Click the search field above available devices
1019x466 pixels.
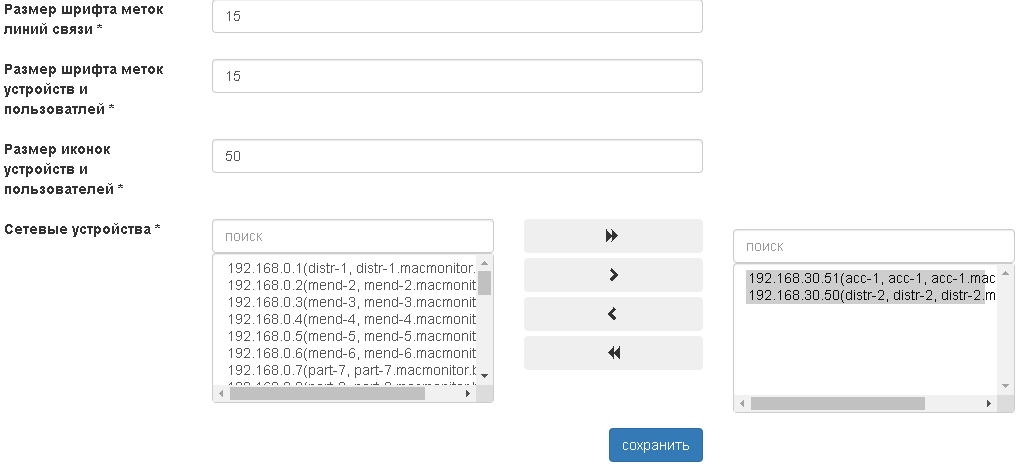click(x=352, y=236)
